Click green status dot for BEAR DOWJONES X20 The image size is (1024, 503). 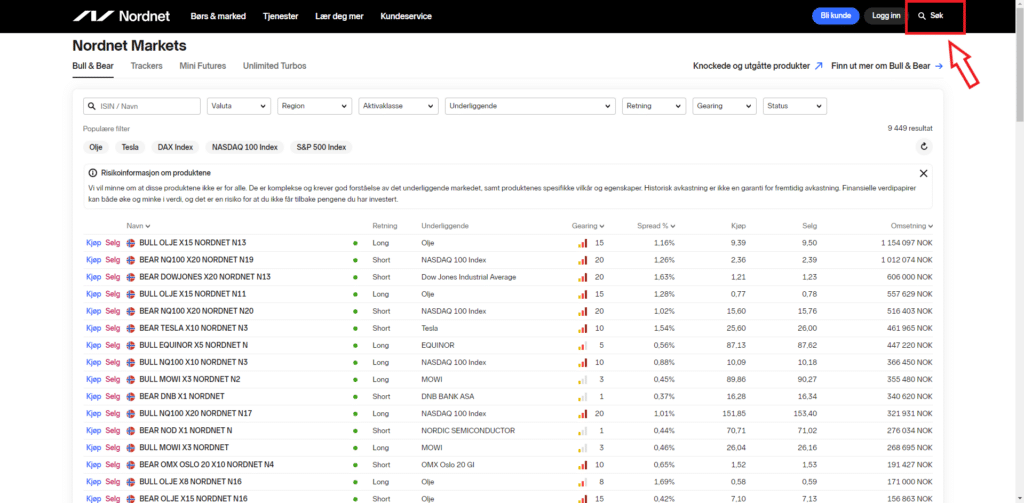pyautogui.click(x=355, y=277)
